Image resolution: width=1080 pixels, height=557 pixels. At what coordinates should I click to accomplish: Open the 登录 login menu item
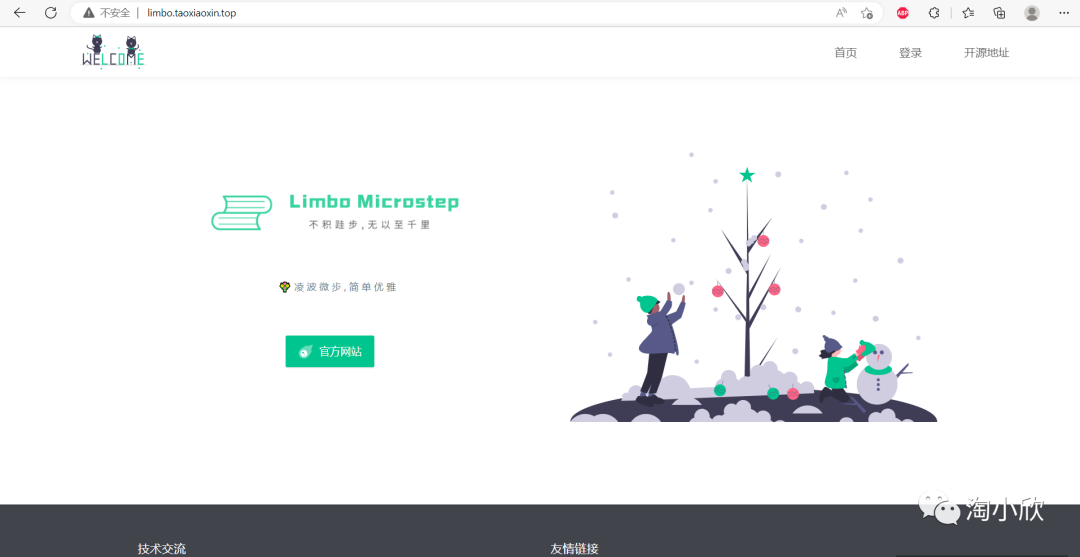point(910,53)
